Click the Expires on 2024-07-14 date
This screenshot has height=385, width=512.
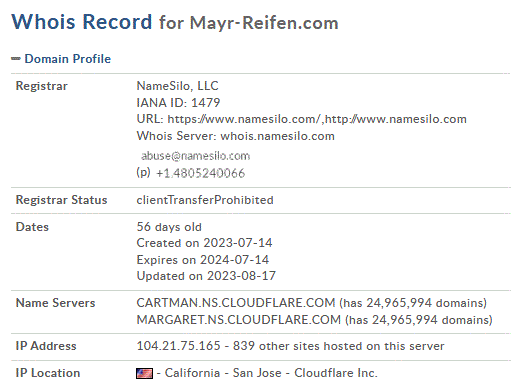tap(203, 260)
